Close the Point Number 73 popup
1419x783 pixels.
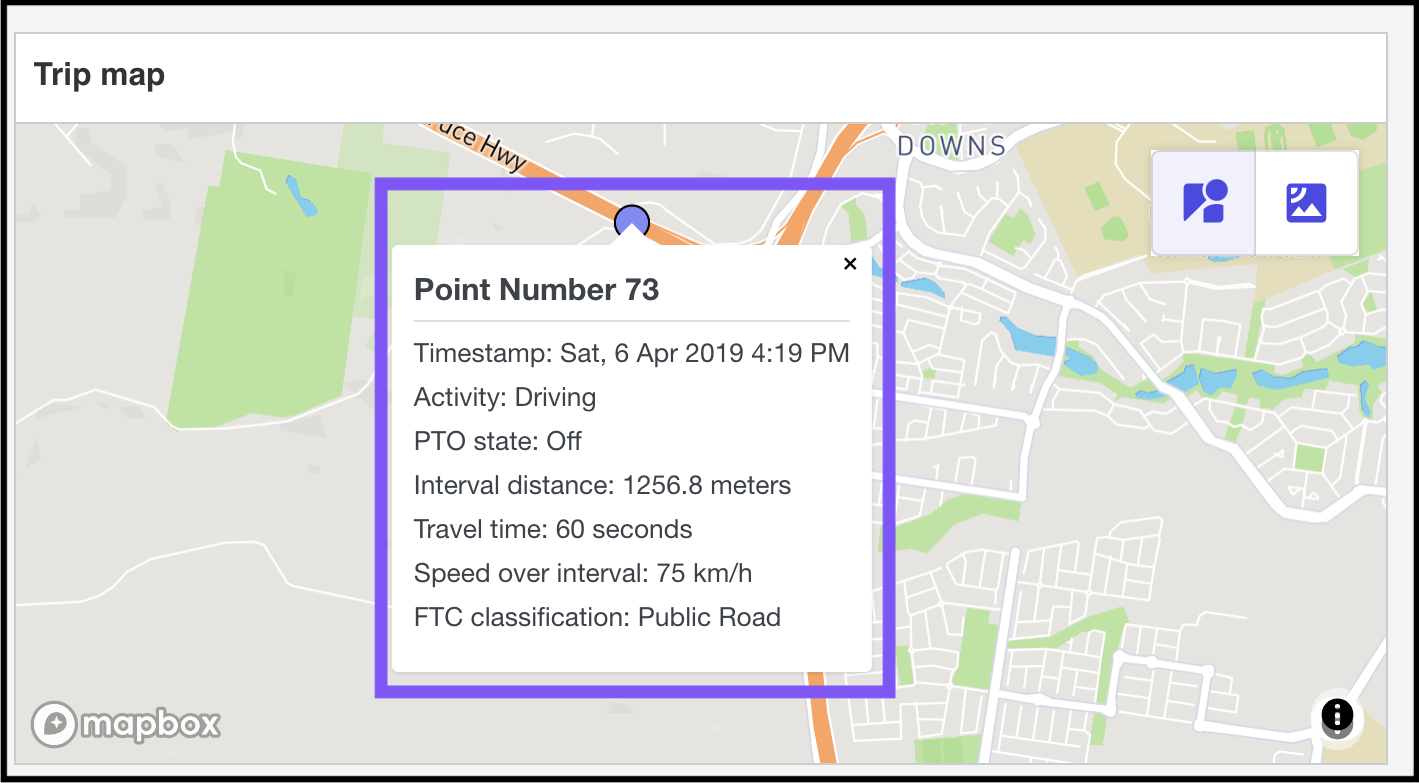coord(850,264)
